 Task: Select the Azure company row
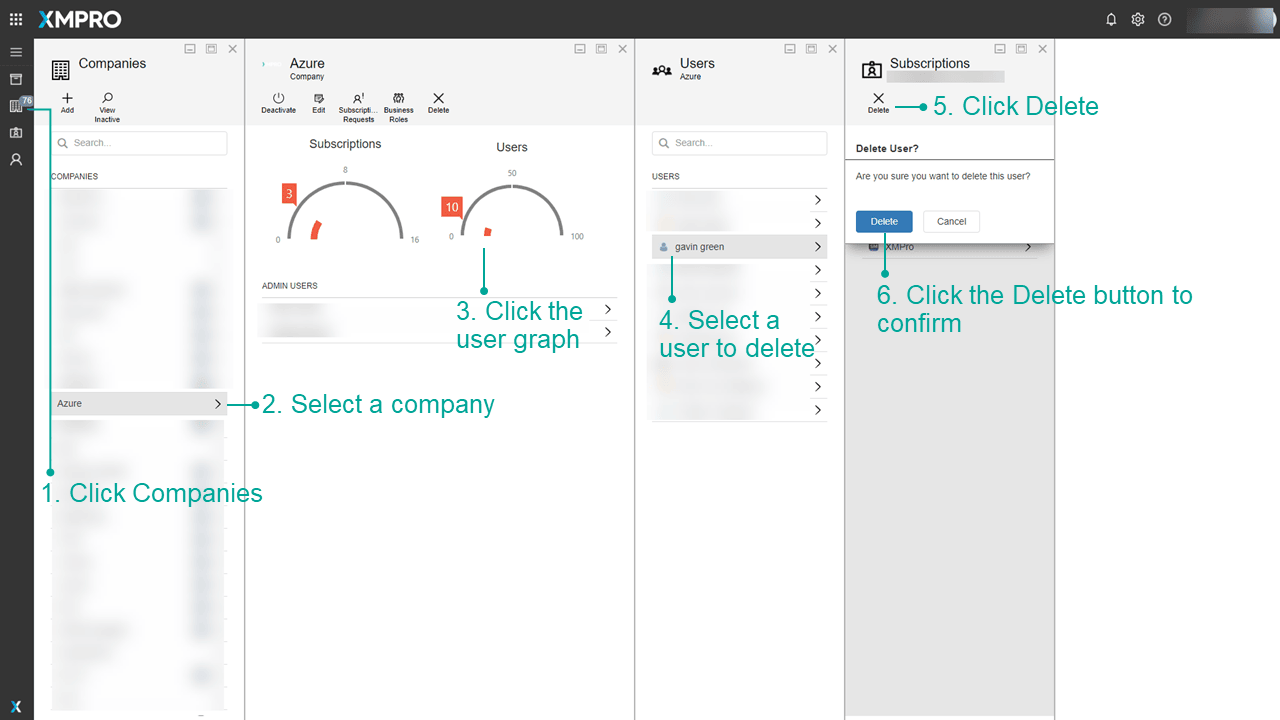(x=139, y=403)
